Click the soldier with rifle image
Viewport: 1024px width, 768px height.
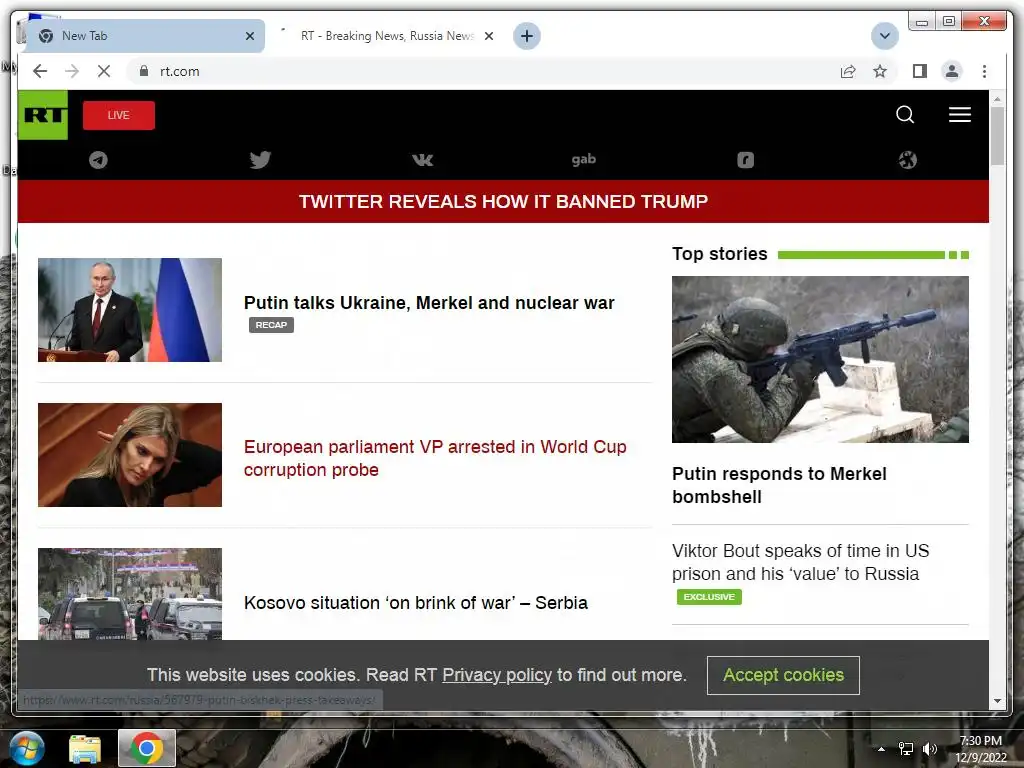coord(820,359)
